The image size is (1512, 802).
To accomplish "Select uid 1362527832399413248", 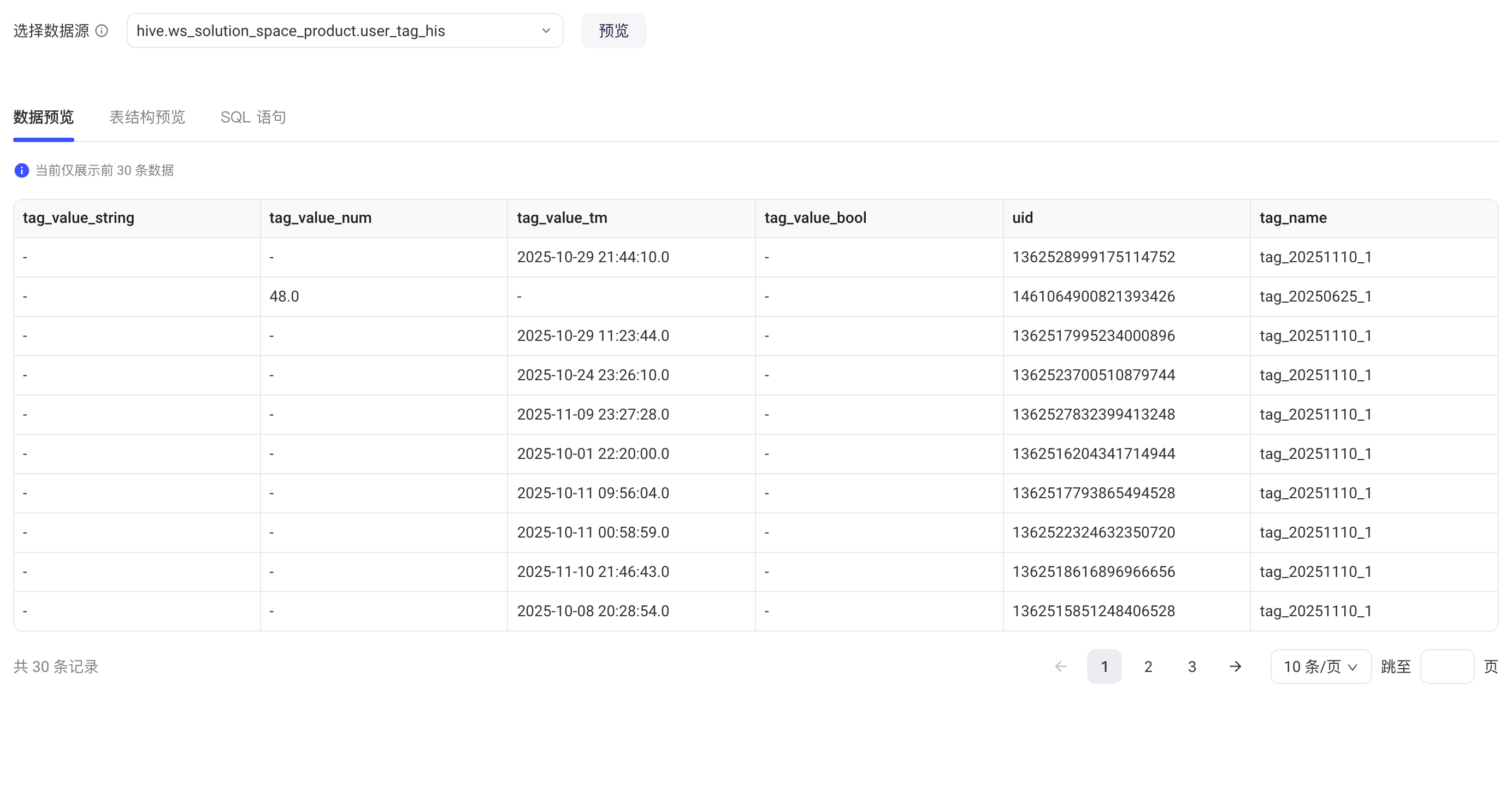I will (1094, 415).
